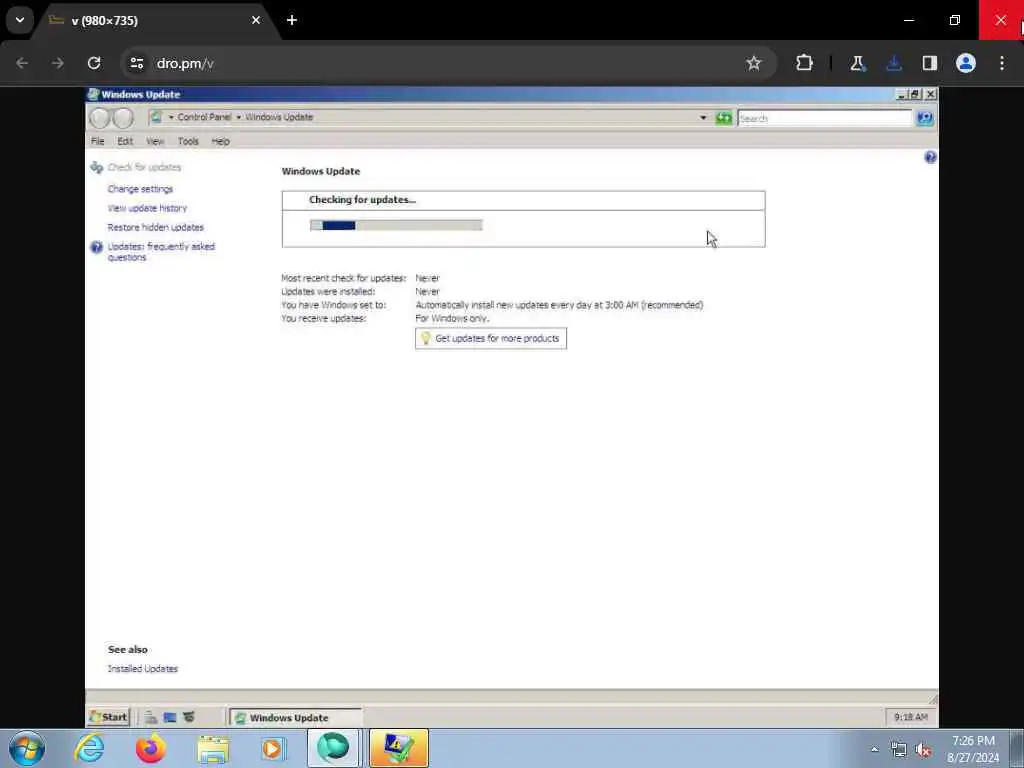Close the v (980×735) tab
Image resolution: width=1024 pixels, height=768 pixels.
coord(256,20)
